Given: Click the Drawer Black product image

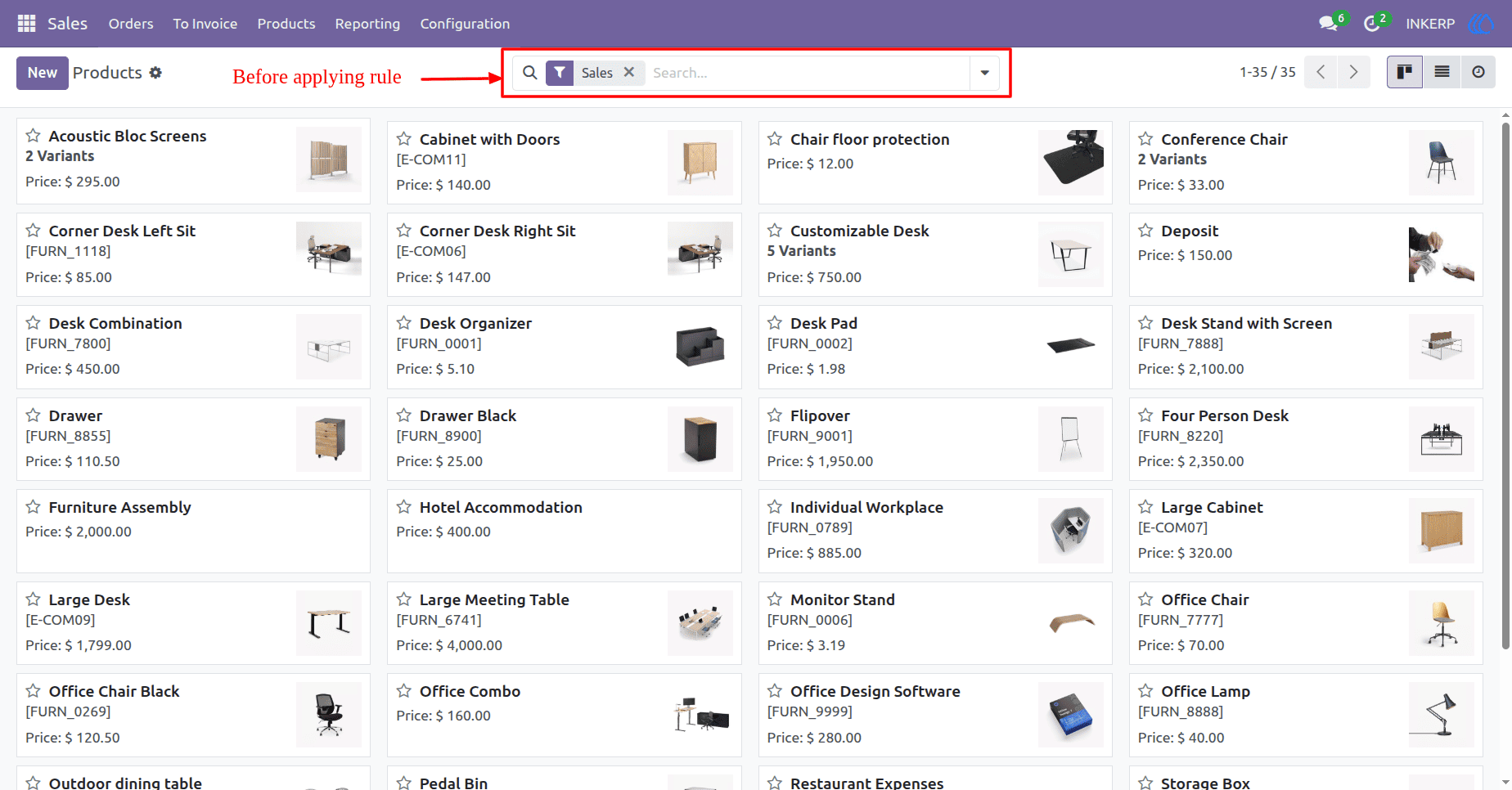Looking at the screenshot, I should click(x=700, y=439).
